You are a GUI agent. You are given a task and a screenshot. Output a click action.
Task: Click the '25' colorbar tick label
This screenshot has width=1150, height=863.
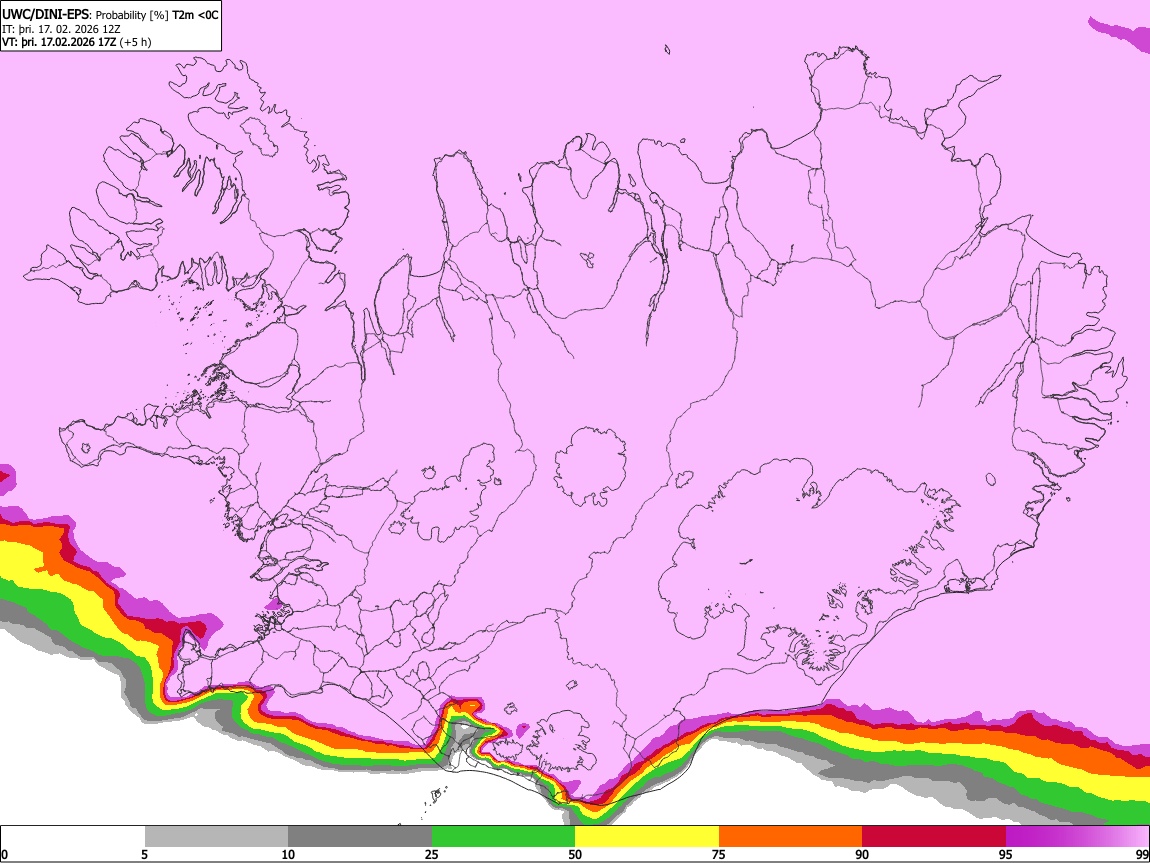tap(432, 855)
